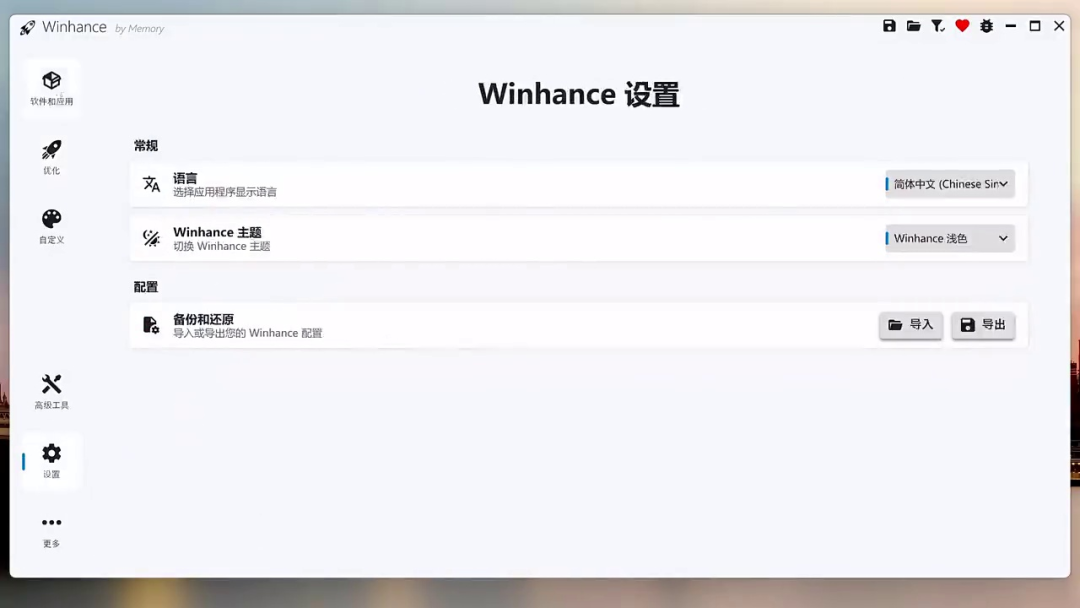
Task: Open the 软件和应用 section in the sidebar
Action: (52, 88)
